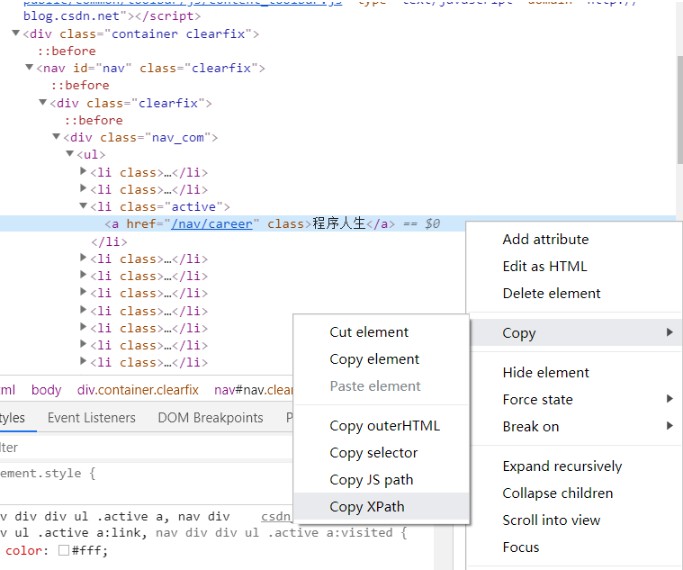
Task: Switch to the Styles tab
Action: coord(12,418)
